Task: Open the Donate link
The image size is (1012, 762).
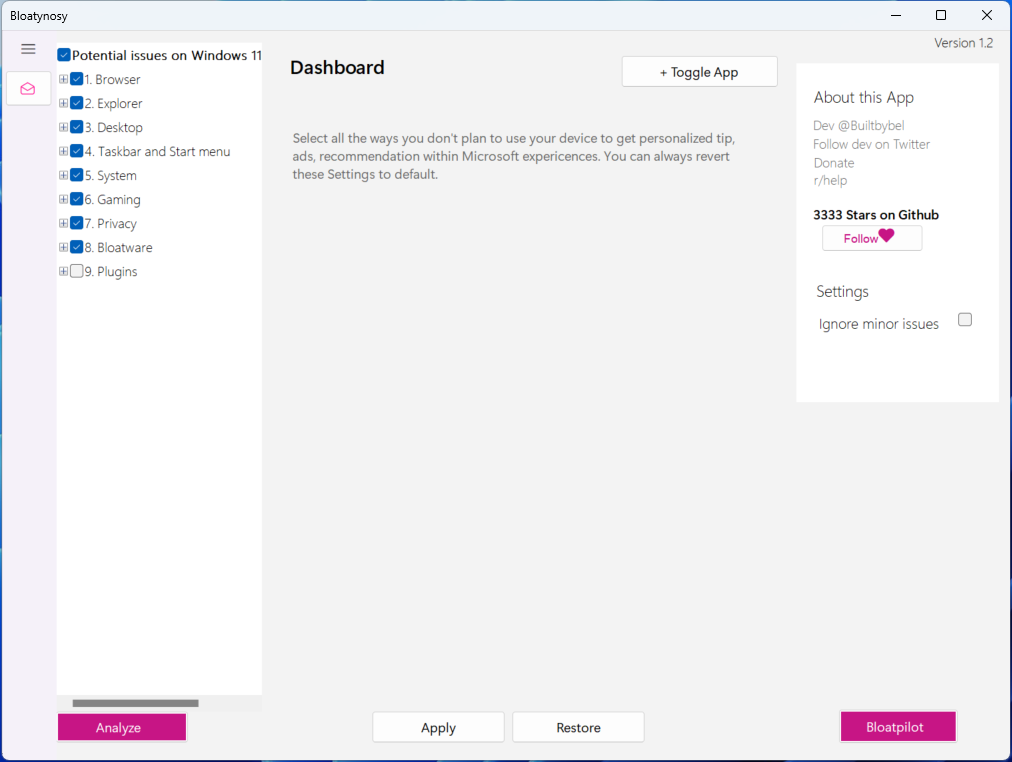Action: coord(833,162)
